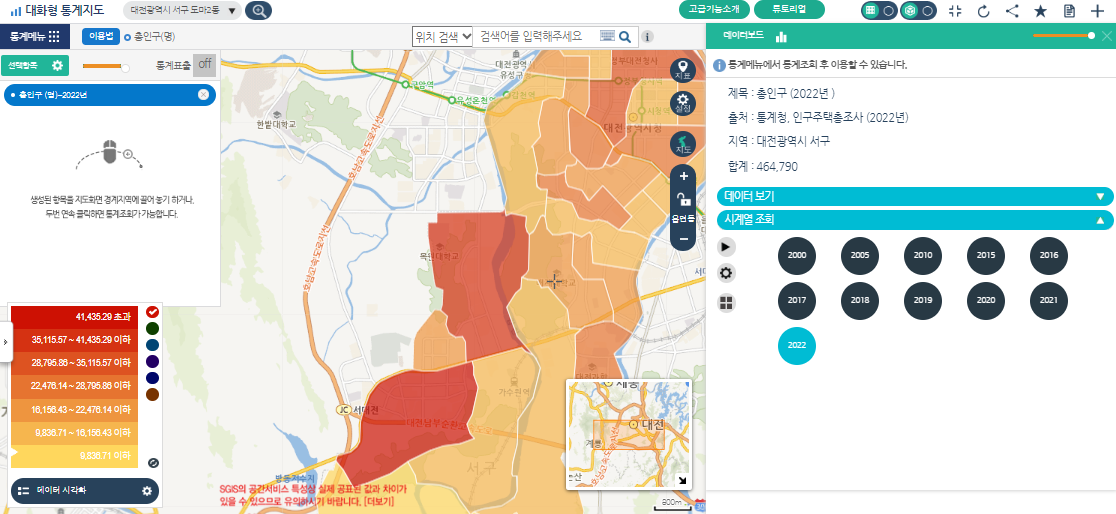Image resolution: width=1116 pixels, height=514 pixels.
Task: Click the share icon in top toolbar
Action: tap(1012, 11)
